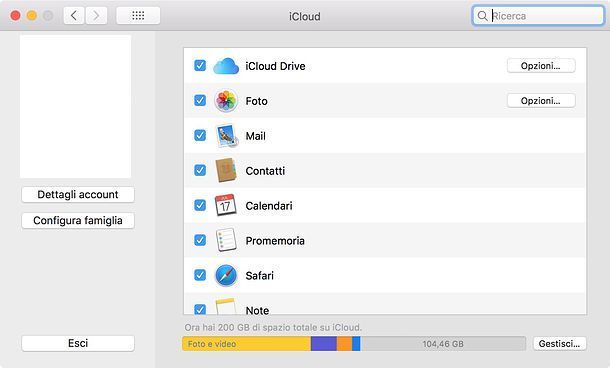610x368 pixels.
Task: Click the Note label text
Action: pos(257,310)
